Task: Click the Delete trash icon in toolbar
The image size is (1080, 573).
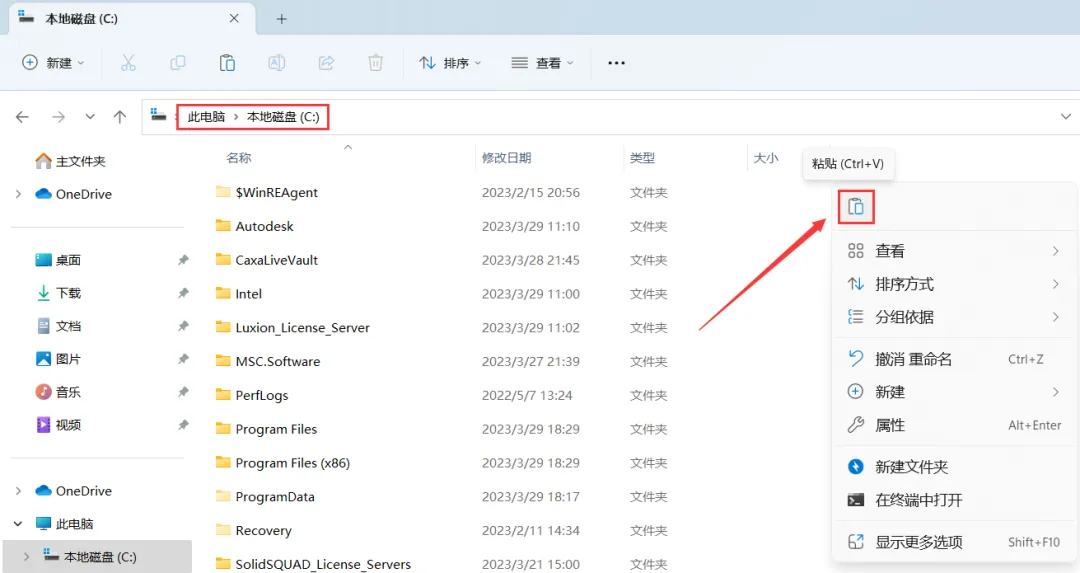Action: coord(375,63)
